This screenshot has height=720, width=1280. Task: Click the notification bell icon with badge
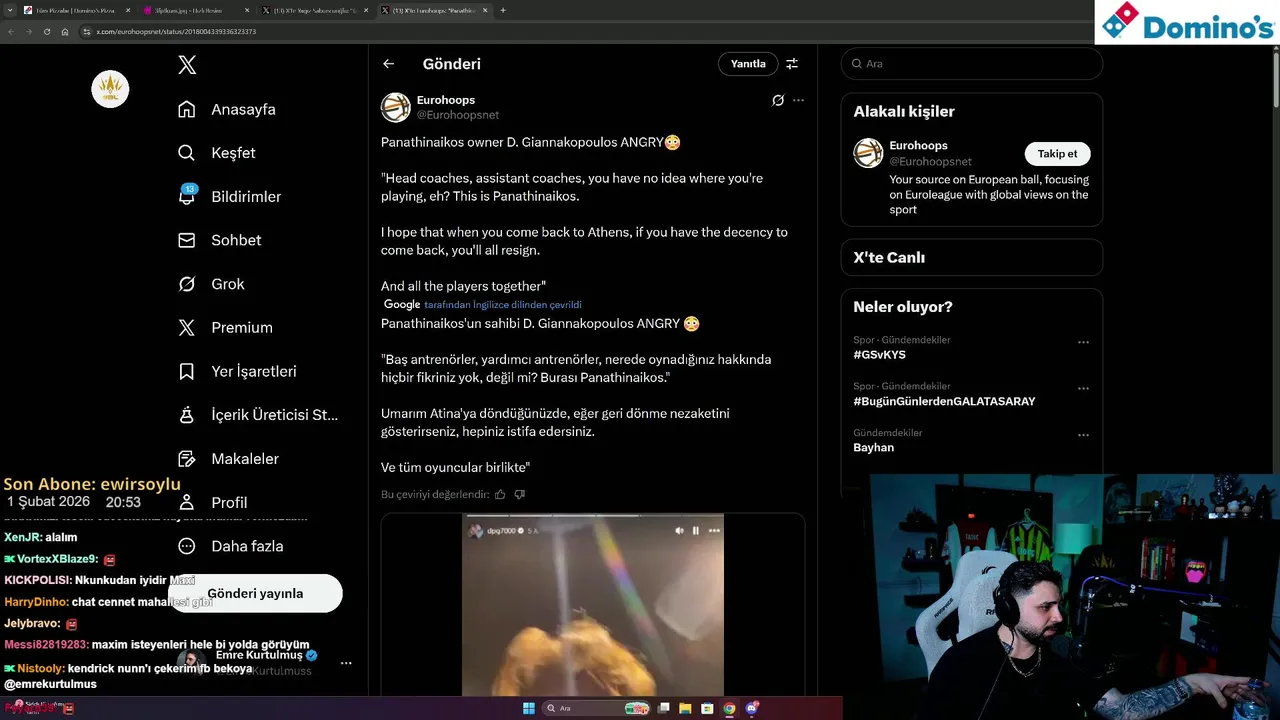[x=187, y=195]
